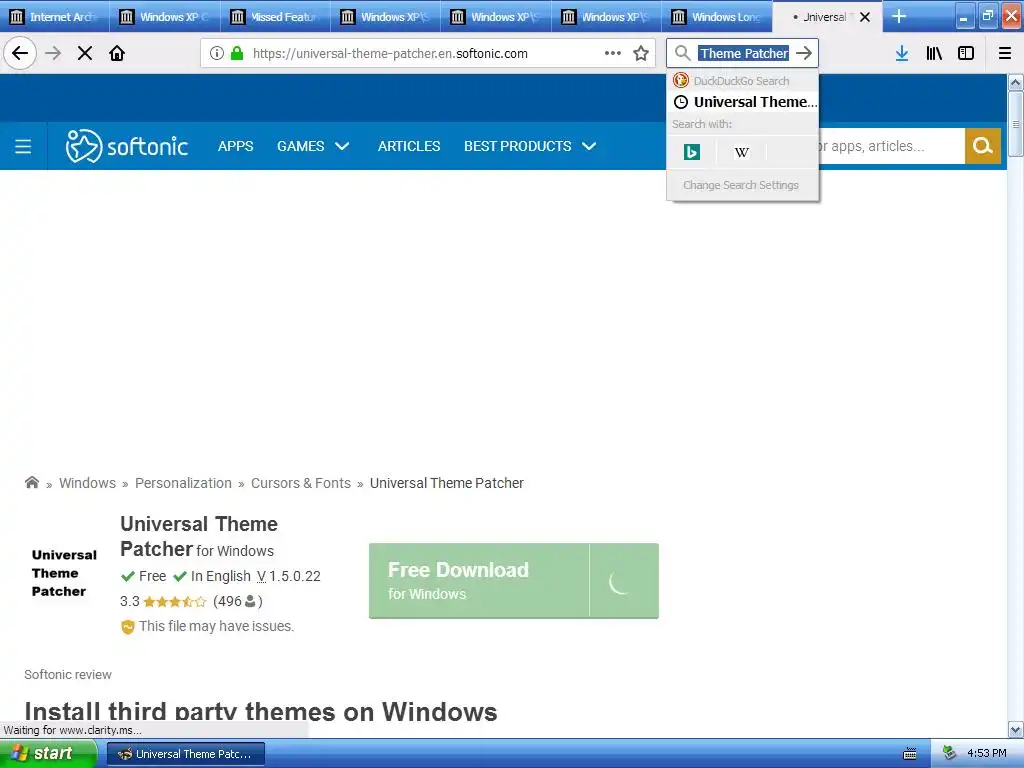Open the Library bookshelf icon

click(934, 53)
